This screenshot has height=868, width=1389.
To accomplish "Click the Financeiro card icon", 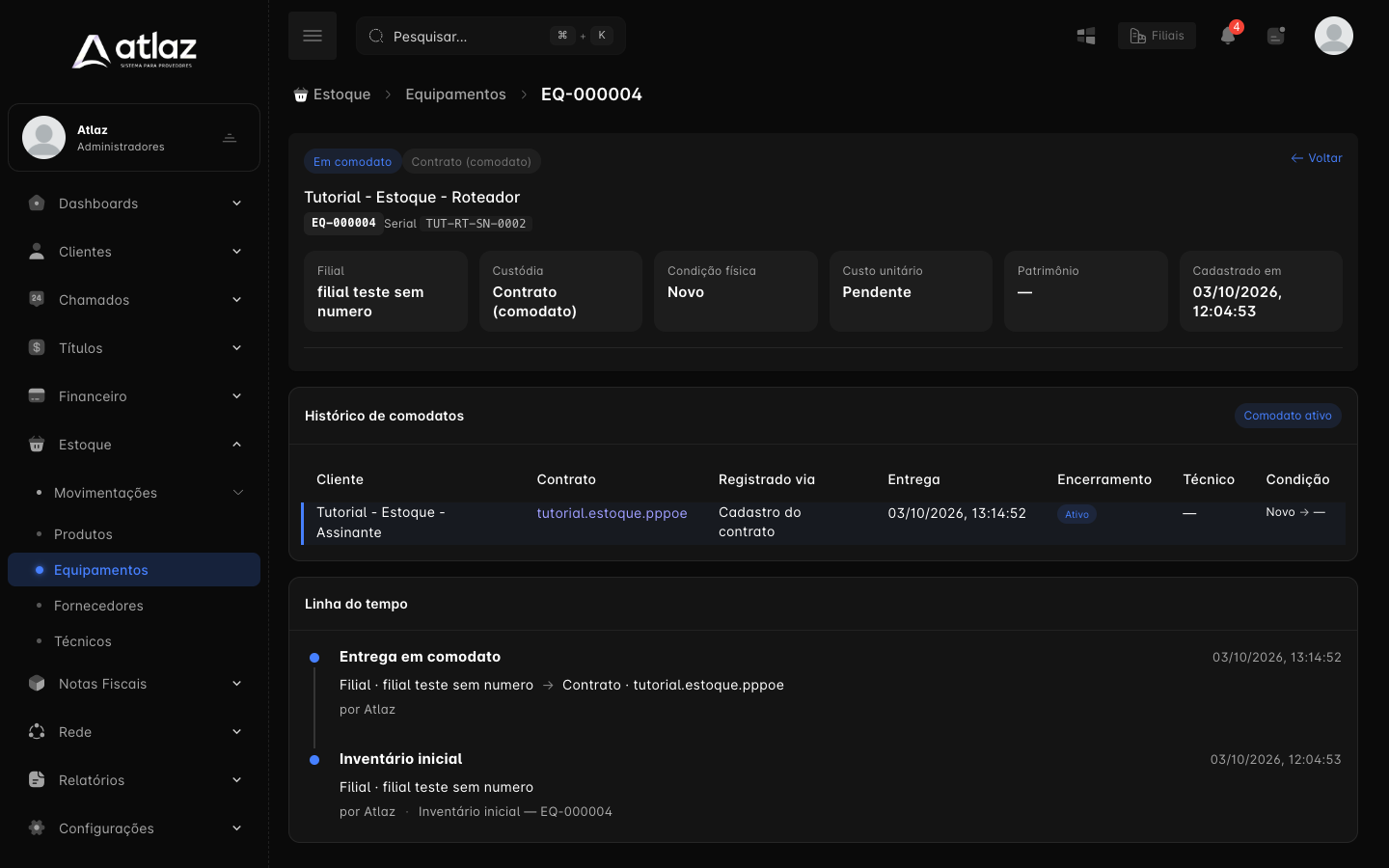I will 37,395.
